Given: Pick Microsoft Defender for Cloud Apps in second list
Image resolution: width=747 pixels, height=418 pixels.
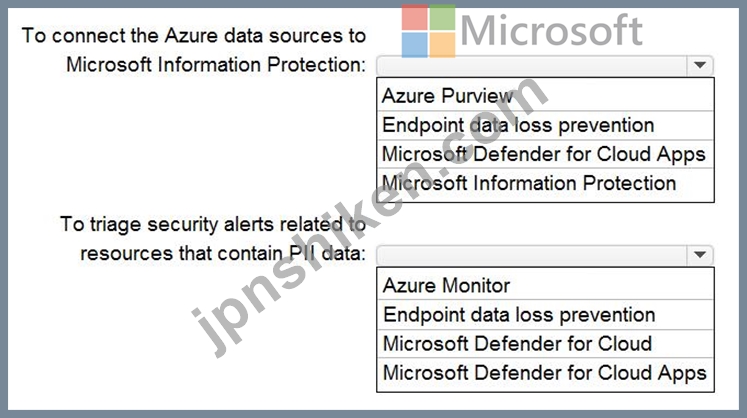Looking at the screenshot, I should (545, 373).
